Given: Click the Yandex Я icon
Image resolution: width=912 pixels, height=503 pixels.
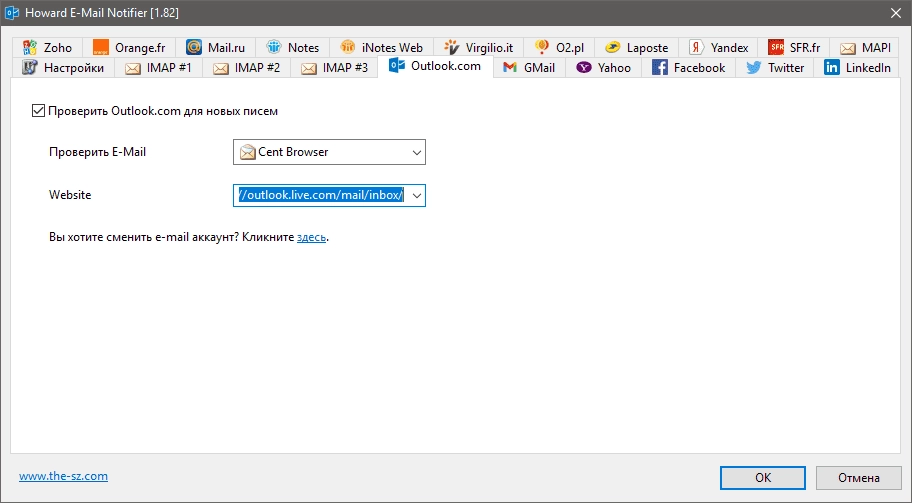Looking at the screenshot, I should 696,47.
